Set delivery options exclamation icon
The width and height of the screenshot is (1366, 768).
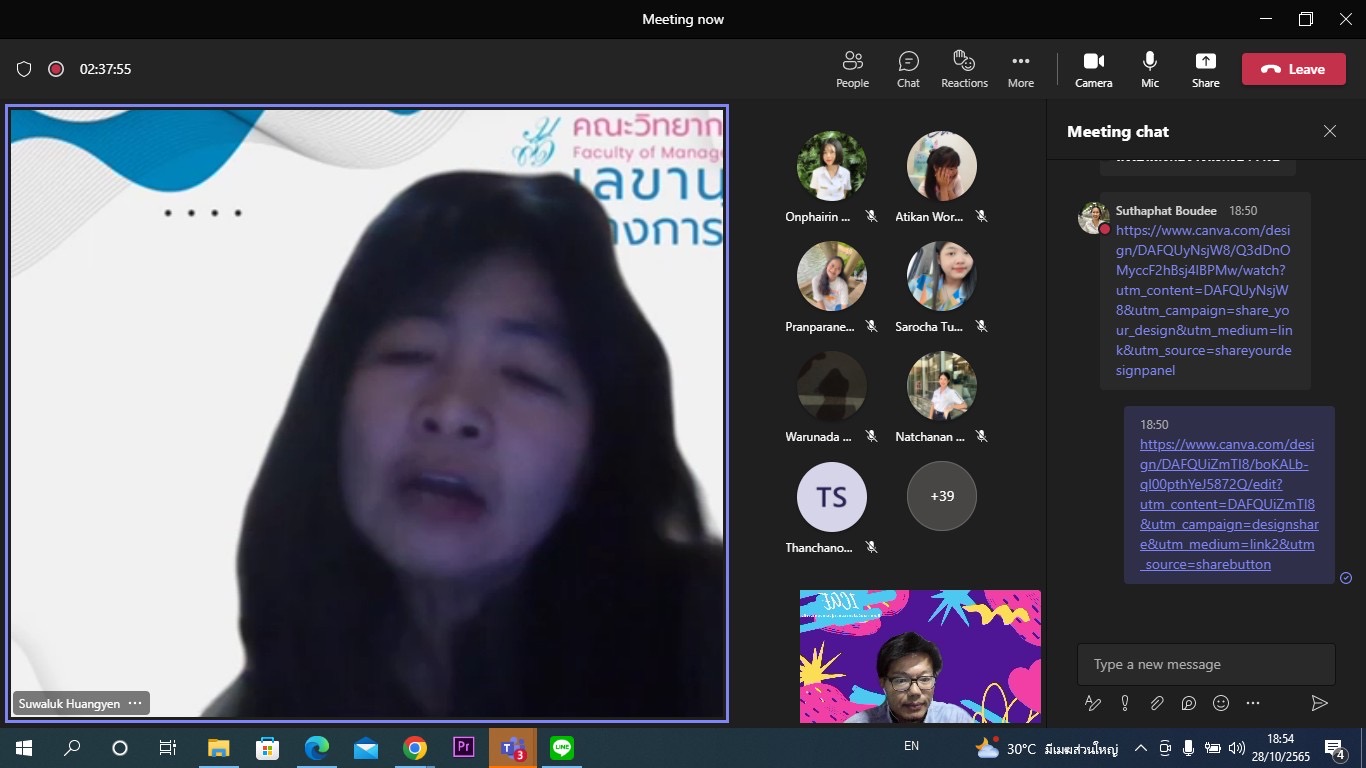[1125, 703]
